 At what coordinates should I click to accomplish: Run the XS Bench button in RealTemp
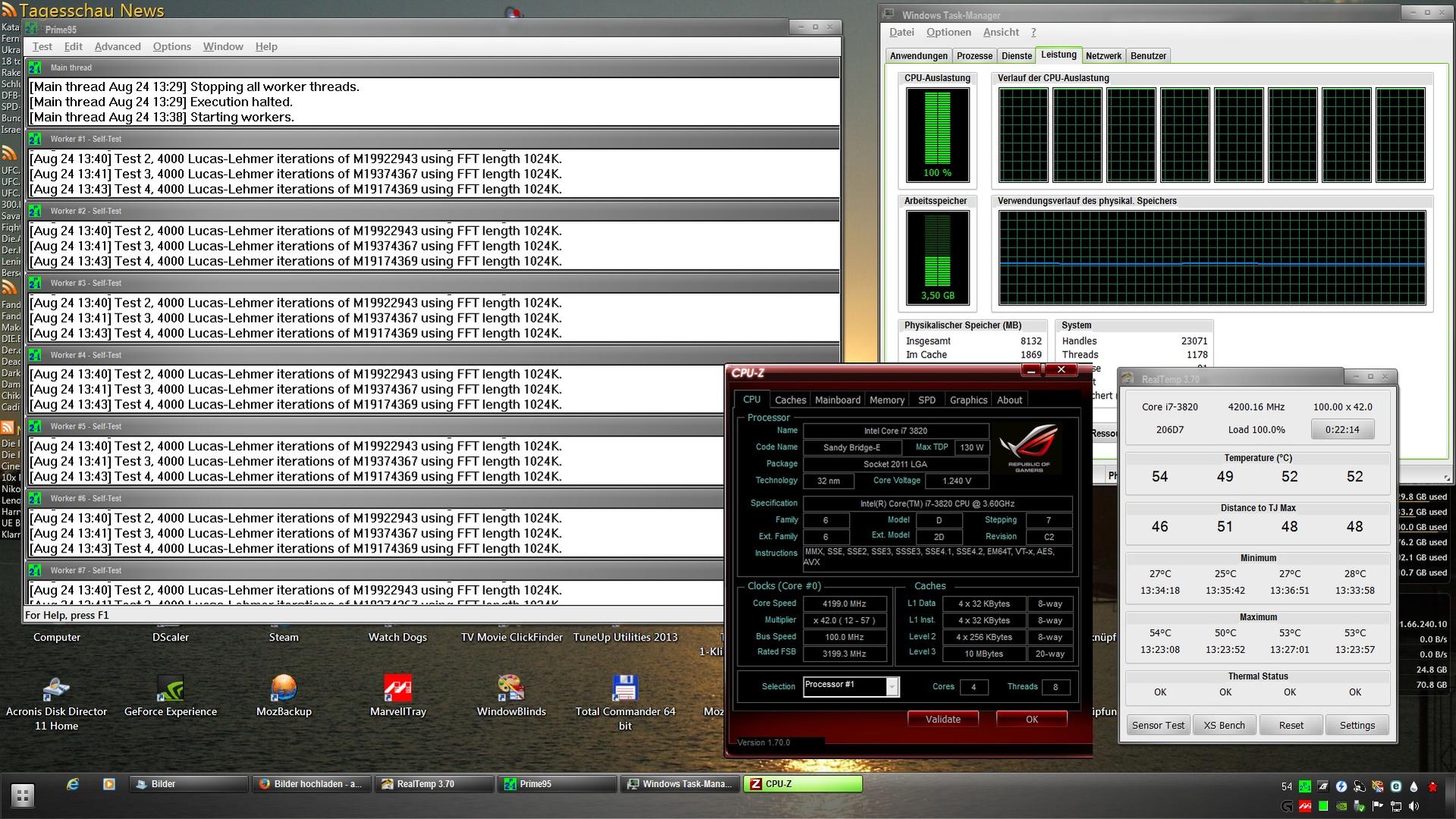[x=1225, y=725]
